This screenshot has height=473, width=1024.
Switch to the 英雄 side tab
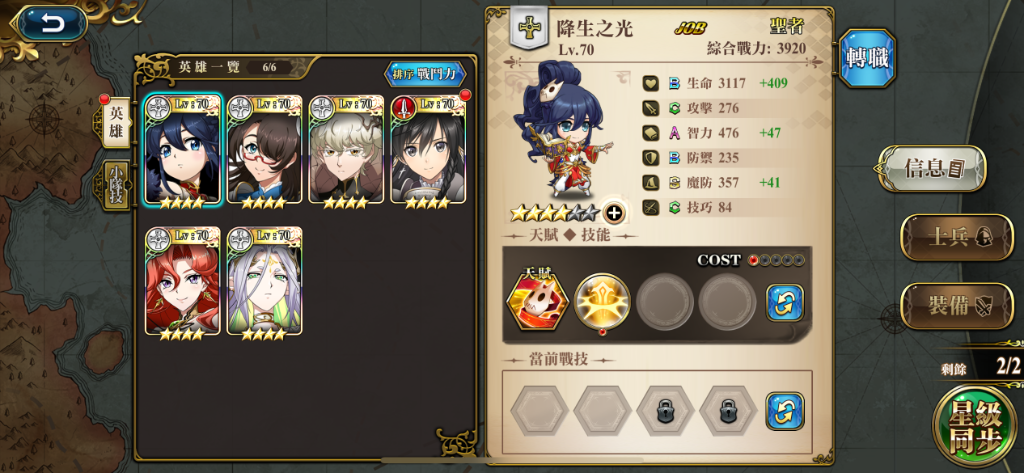click(116, 123)
